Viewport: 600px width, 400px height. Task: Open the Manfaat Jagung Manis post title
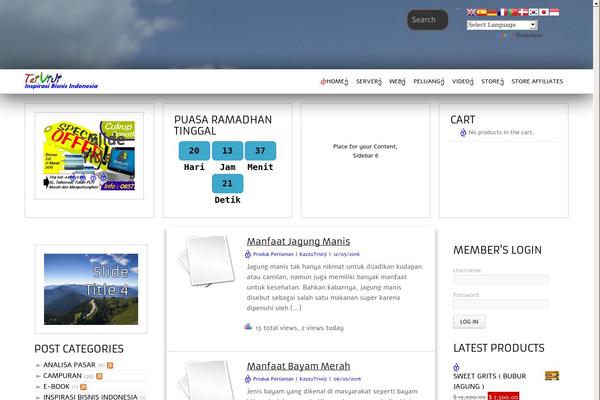298,242
